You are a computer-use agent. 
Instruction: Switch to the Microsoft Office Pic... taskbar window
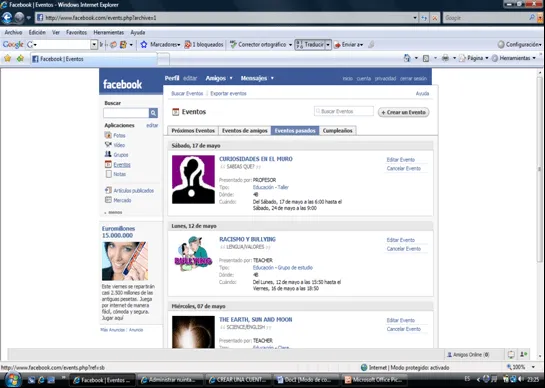(x=374, y=380)
